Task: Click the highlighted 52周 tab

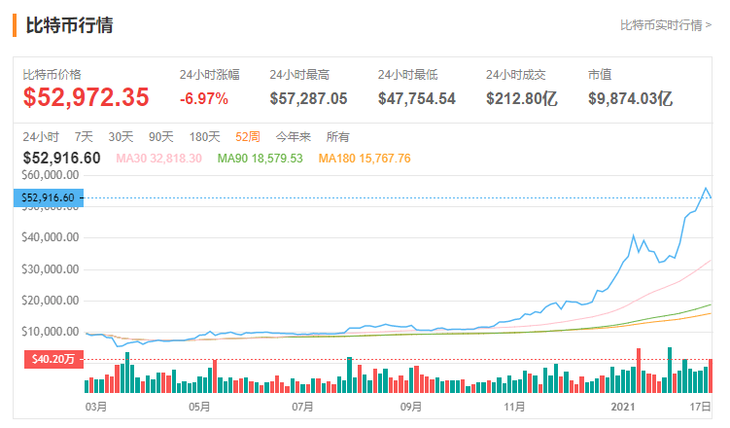Action: [x=249, y=137]
